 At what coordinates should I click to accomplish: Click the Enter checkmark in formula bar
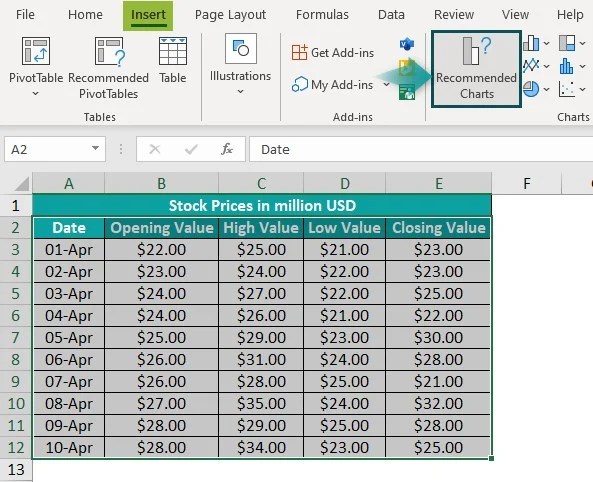tap(191, 149)
